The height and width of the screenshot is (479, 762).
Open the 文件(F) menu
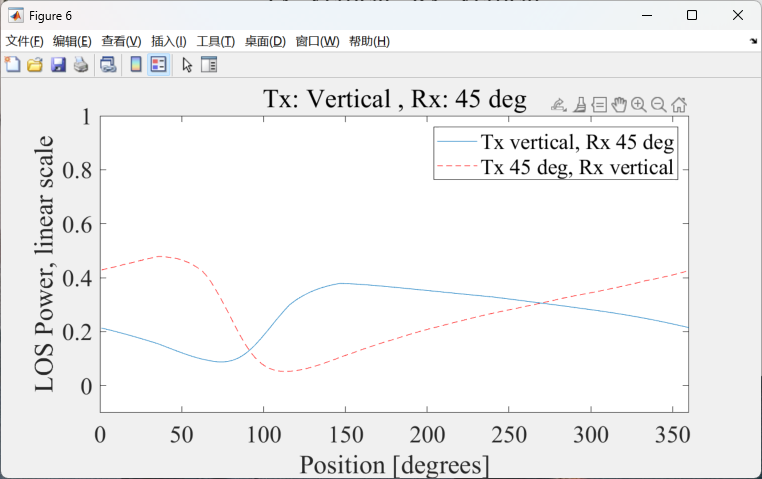pyautogui.click(x=24, y=41)
